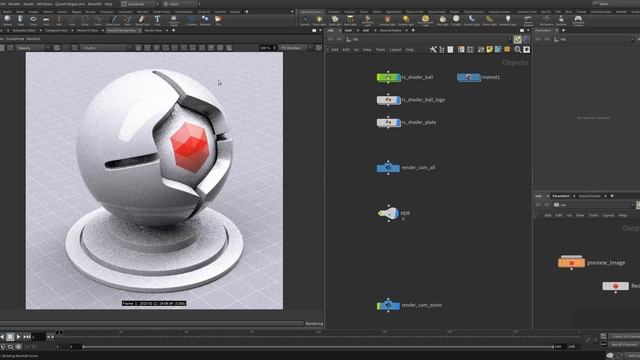Select the rs_shader_ball node
The width and height of the screenshot is (640, 360).
click(389, 77)
